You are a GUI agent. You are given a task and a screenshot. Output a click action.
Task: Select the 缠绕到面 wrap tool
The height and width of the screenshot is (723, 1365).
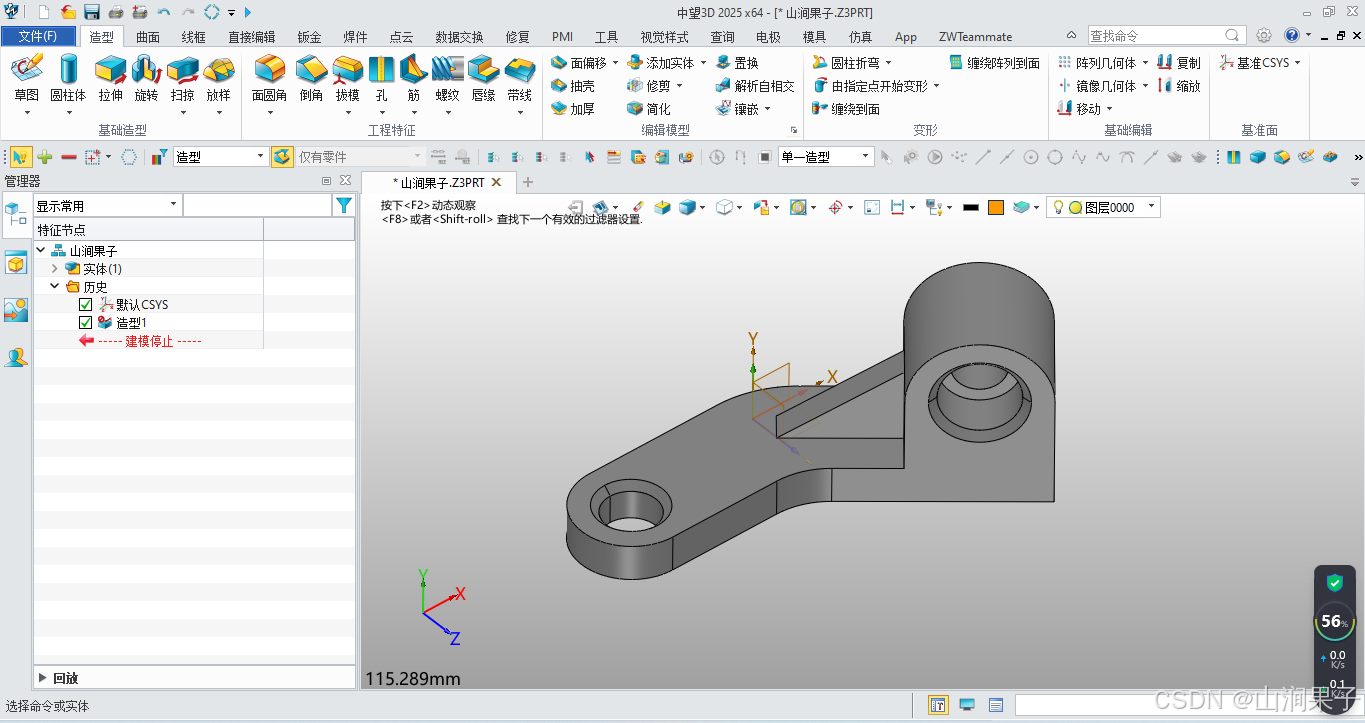coord(846,109)
